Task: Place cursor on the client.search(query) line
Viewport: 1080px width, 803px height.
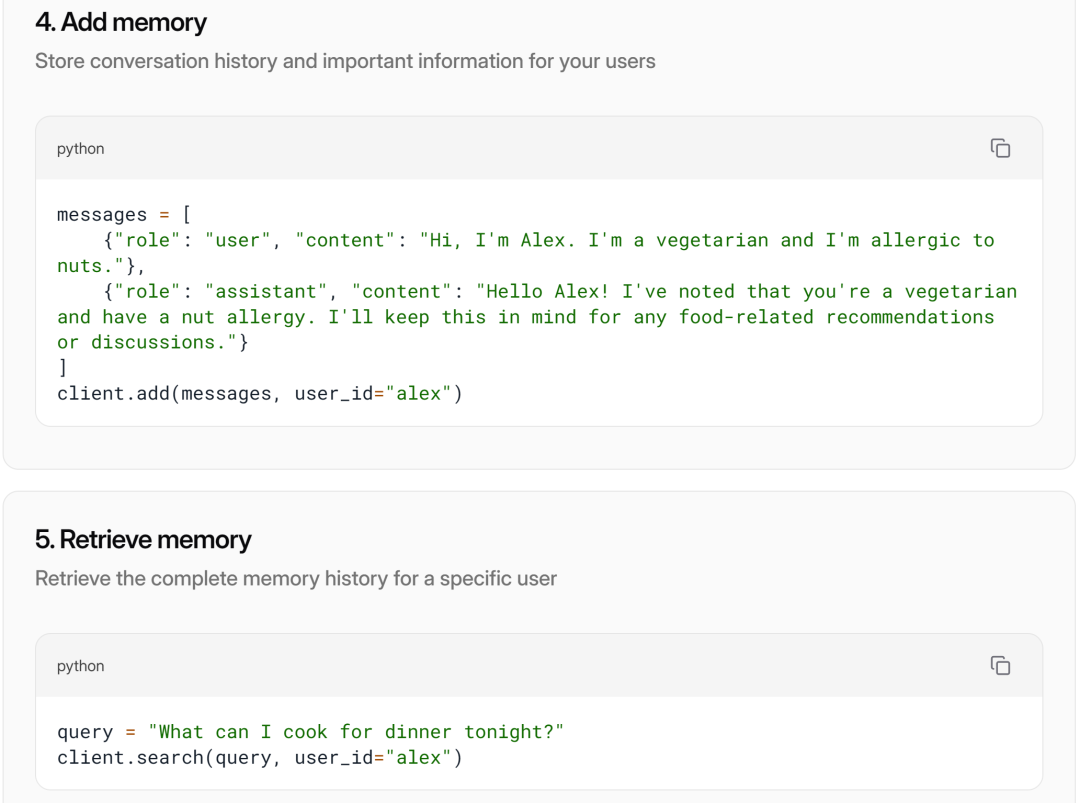Action: tap(259, 757)
